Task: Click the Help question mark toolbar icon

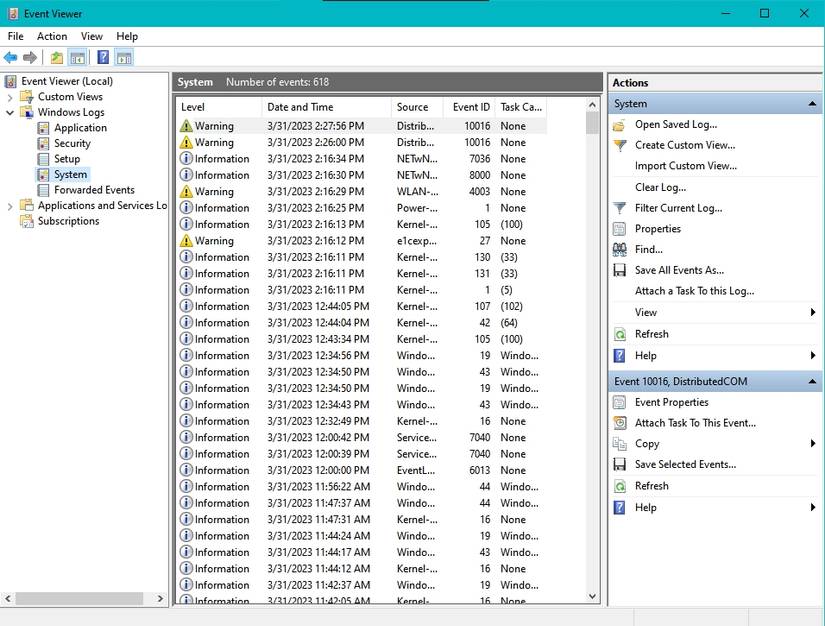Action: point(102,57)
